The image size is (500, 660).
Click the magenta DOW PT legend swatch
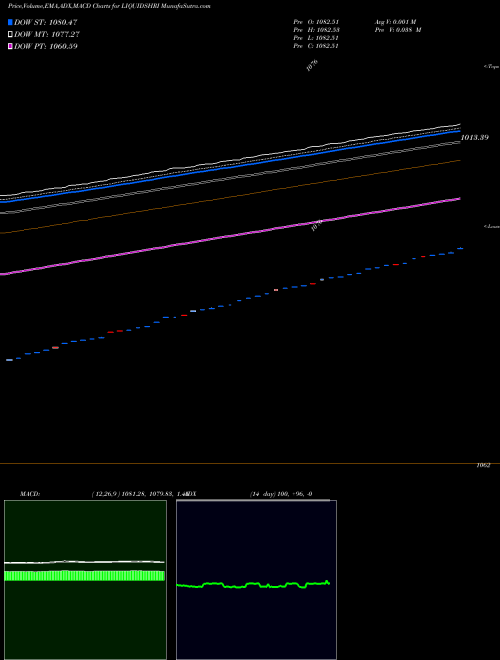[10, 46]
